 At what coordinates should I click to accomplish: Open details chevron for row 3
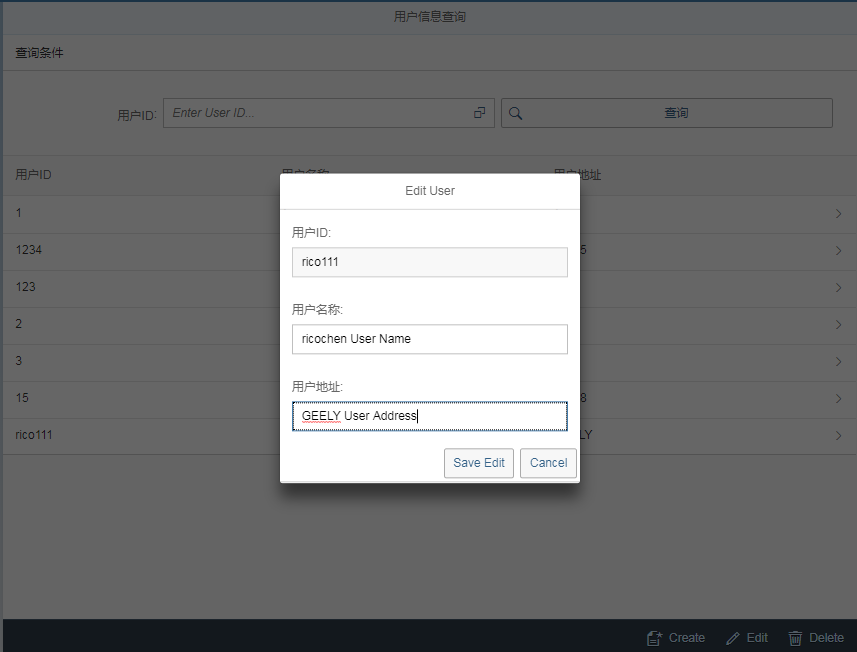point(838,362)
